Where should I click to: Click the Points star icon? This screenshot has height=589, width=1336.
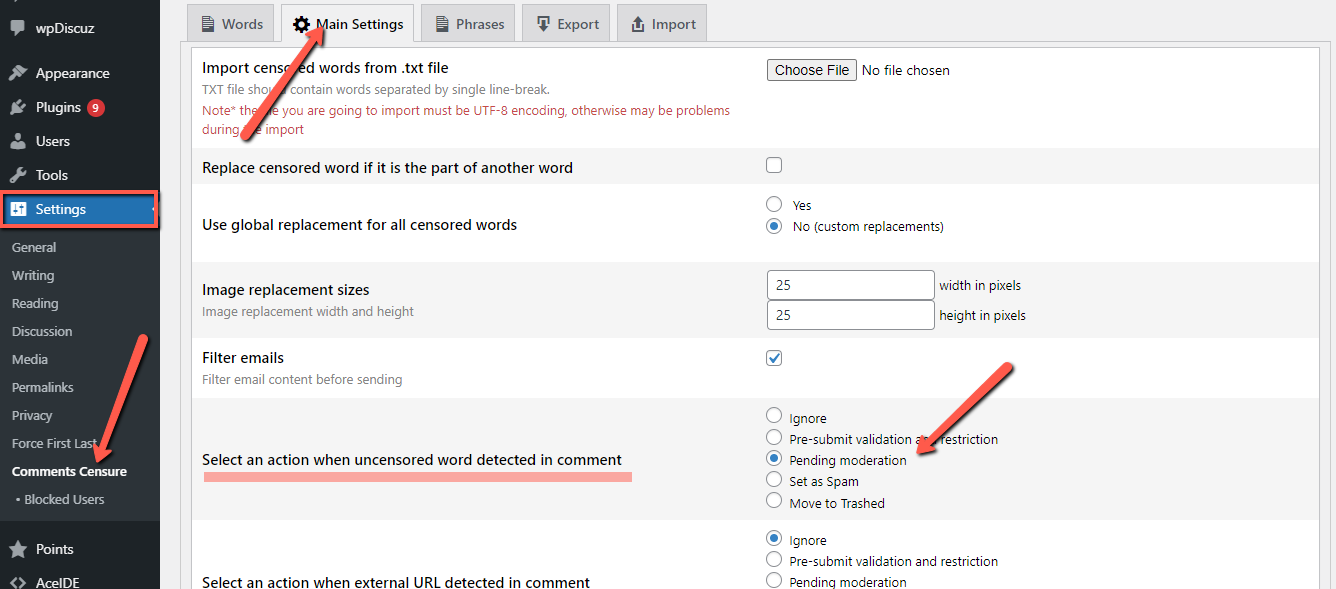tap(18, 549)
